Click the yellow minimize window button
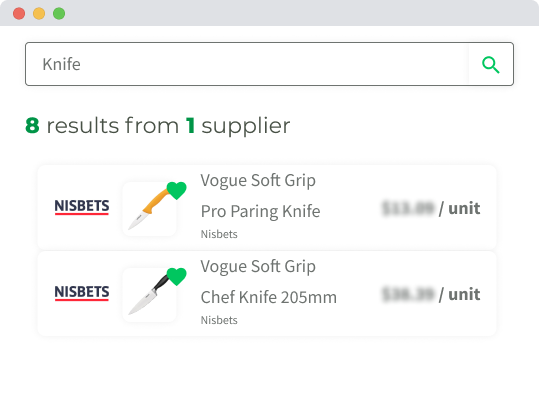 [x=39, y=14]
